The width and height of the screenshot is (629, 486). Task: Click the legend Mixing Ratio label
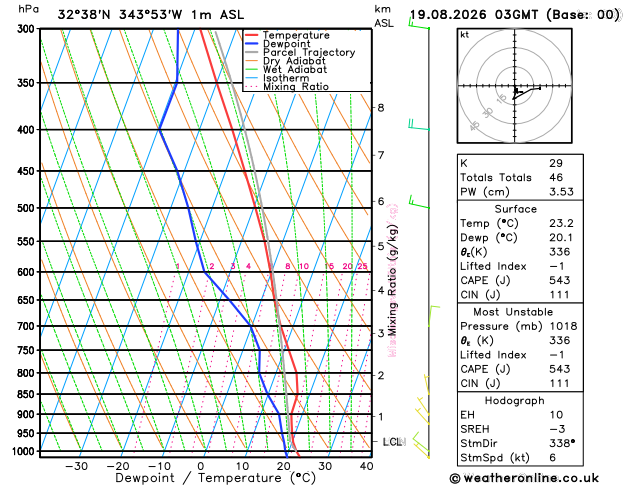(296, 87)
